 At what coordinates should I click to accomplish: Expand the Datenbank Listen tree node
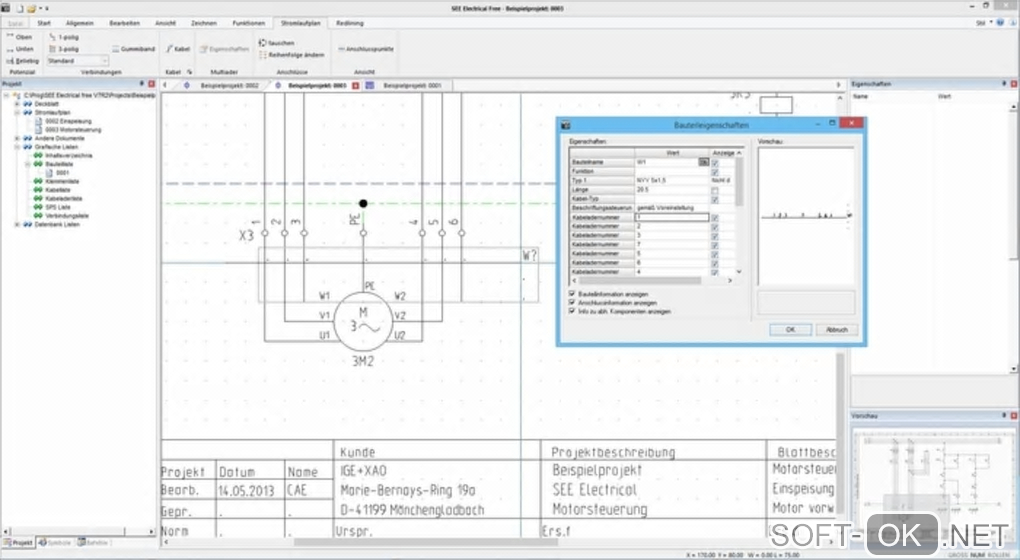coord(17,224)
